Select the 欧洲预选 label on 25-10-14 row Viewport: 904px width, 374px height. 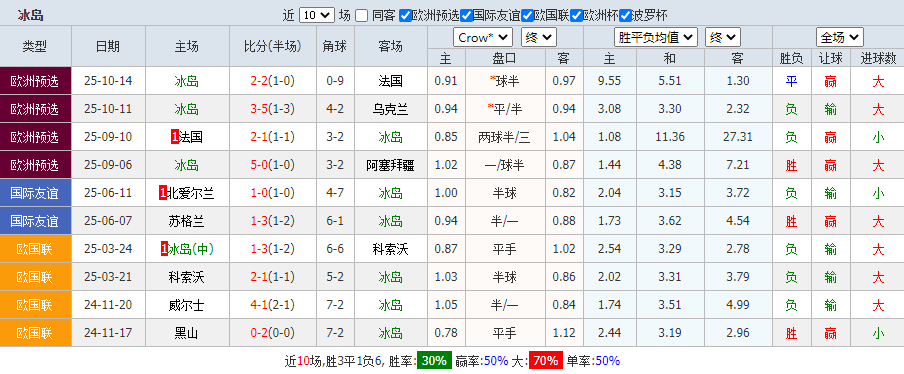coord(35,81)
